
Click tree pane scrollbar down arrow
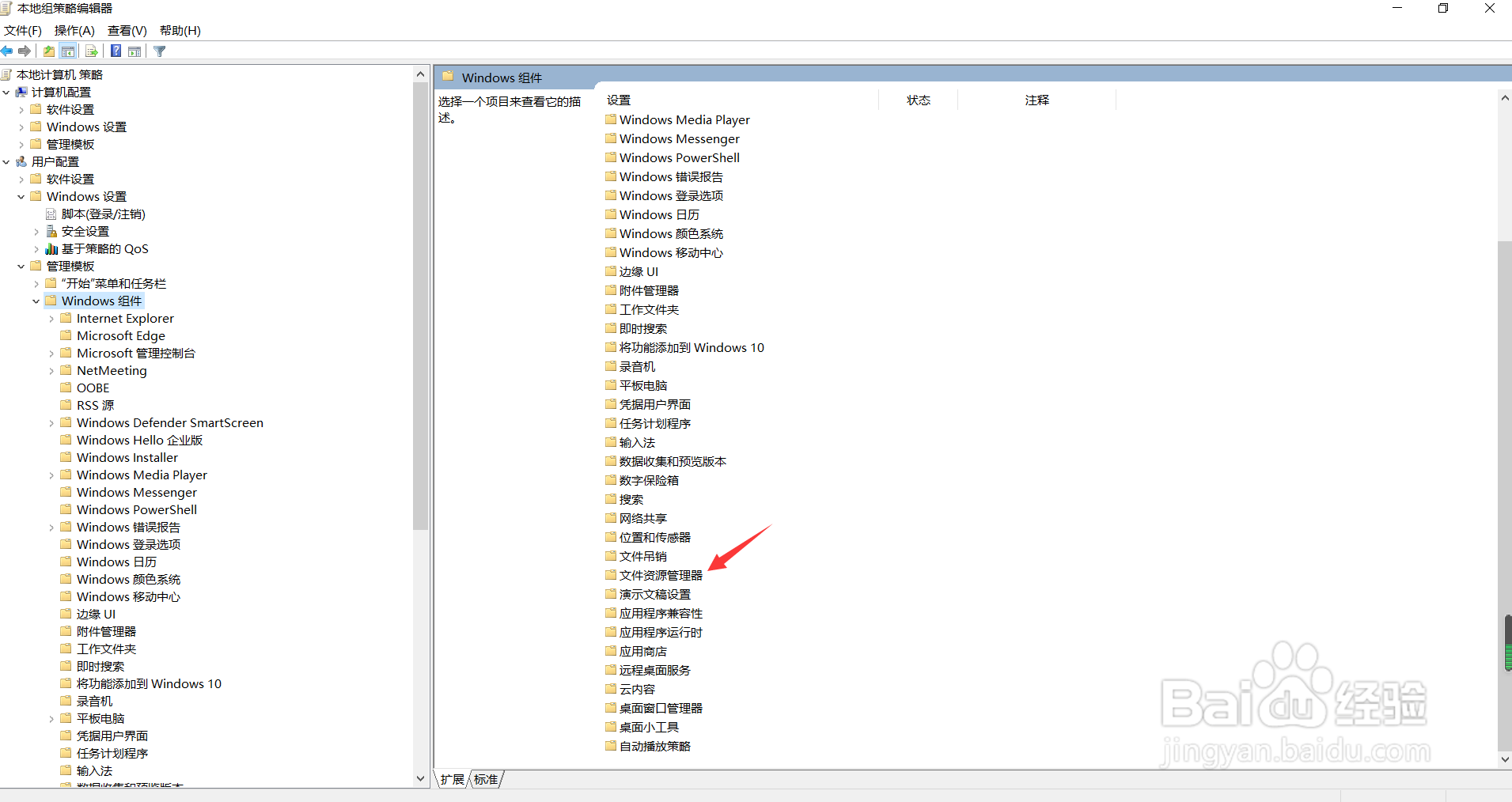click(420, 778)
